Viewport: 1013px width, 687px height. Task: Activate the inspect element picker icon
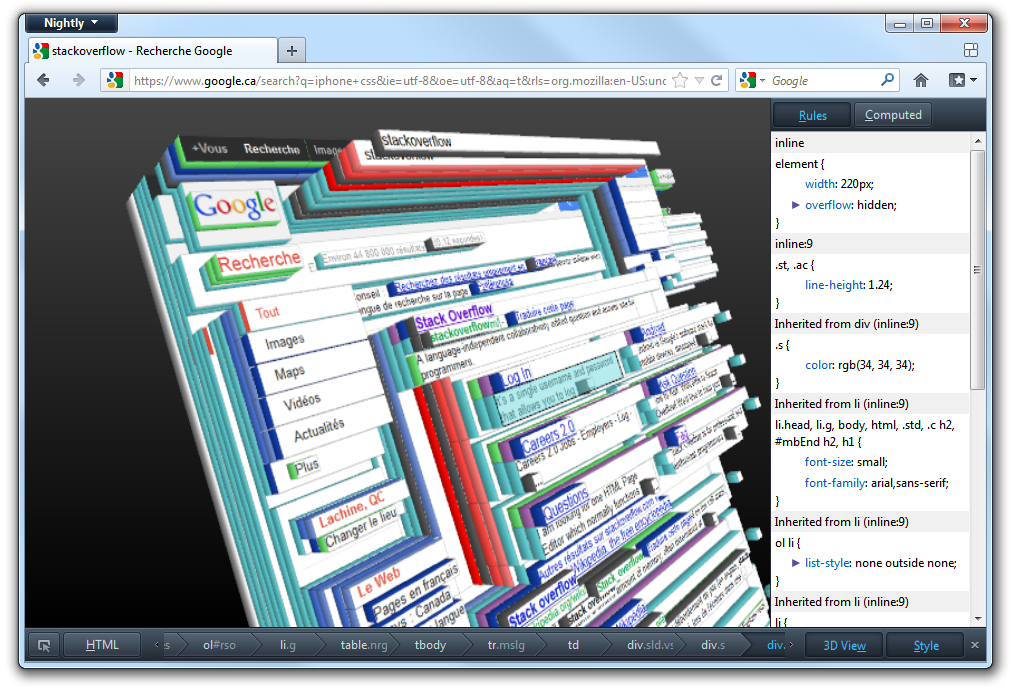44,645
